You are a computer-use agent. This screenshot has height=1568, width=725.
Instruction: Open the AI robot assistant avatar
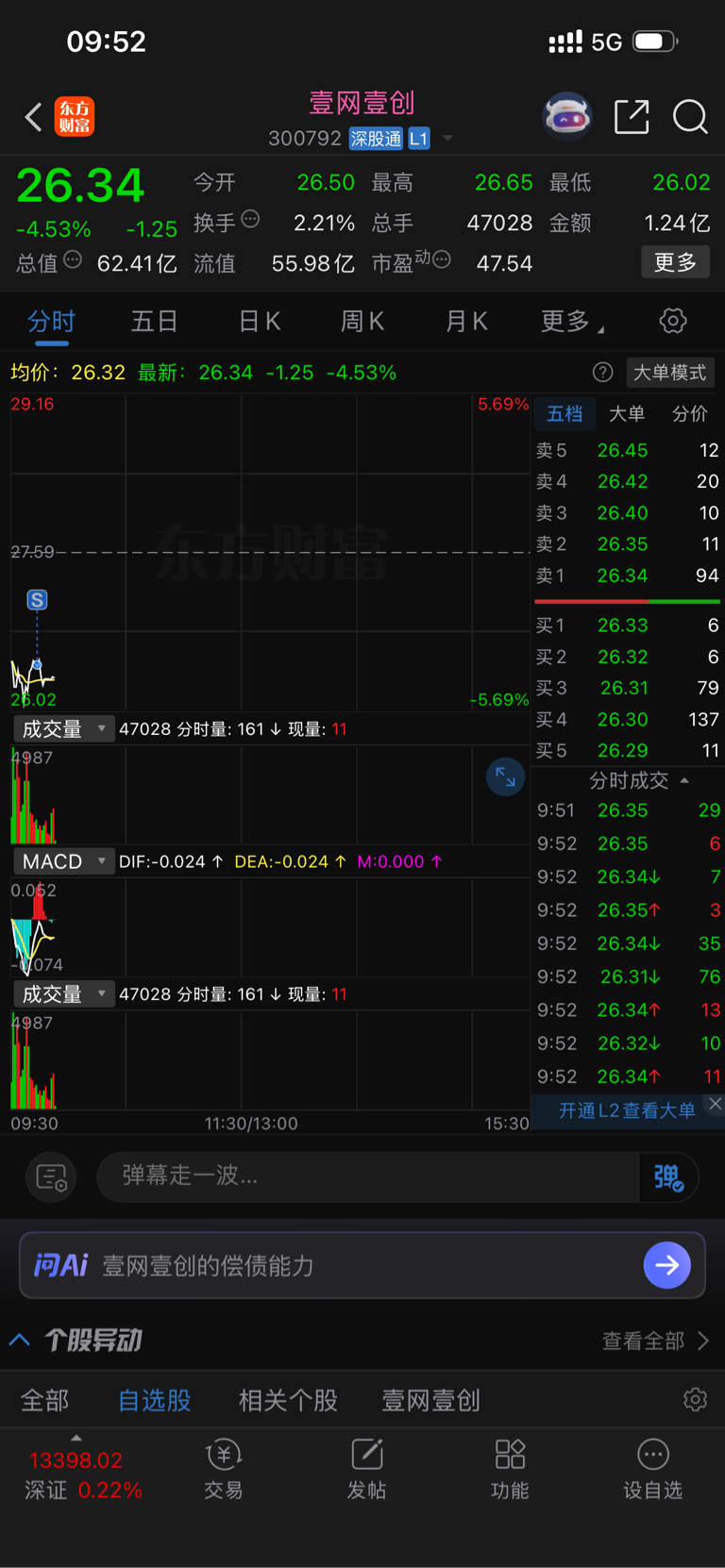pos(567,116)
